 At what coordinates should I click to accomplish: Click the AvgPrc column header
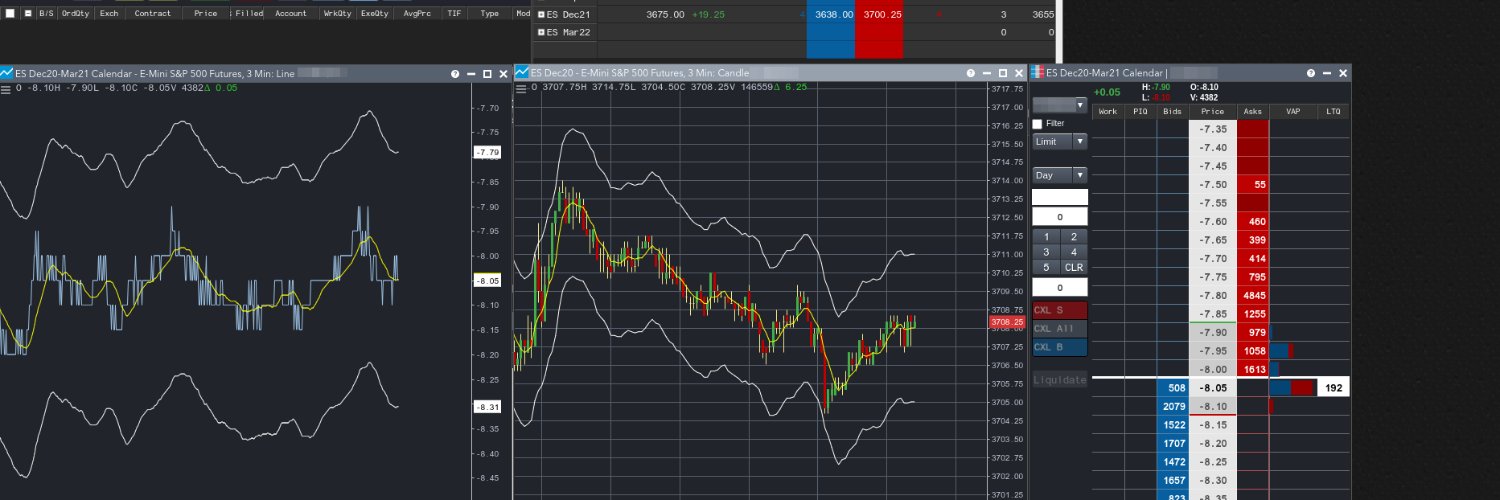click(417, 14)
